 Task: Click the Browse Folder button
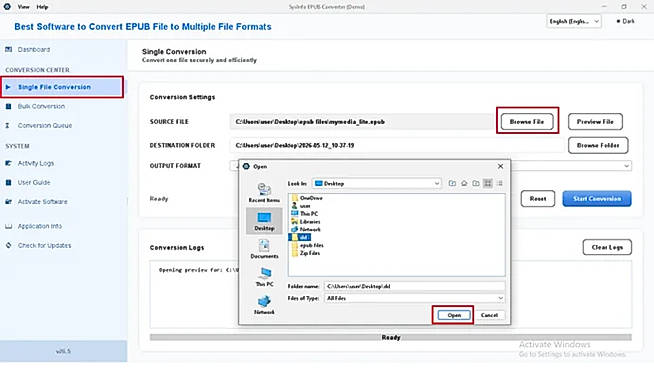coord(598,145)
